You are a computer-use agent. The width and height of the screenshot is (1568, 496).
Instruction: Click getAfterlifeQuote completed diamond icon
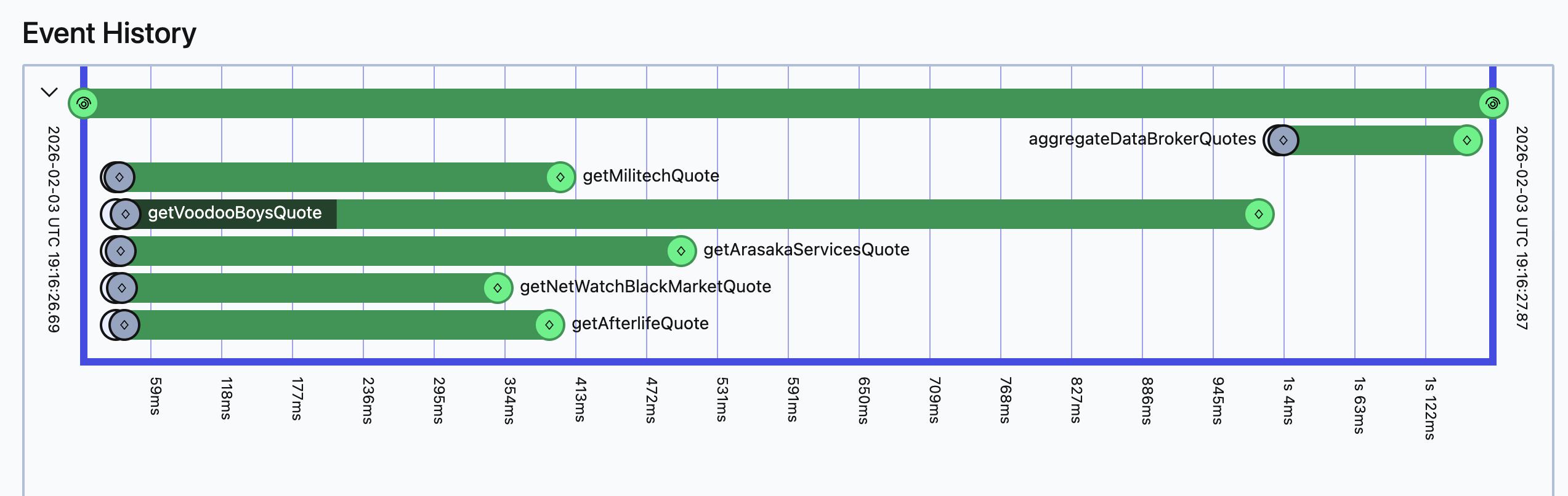(549, 325)
